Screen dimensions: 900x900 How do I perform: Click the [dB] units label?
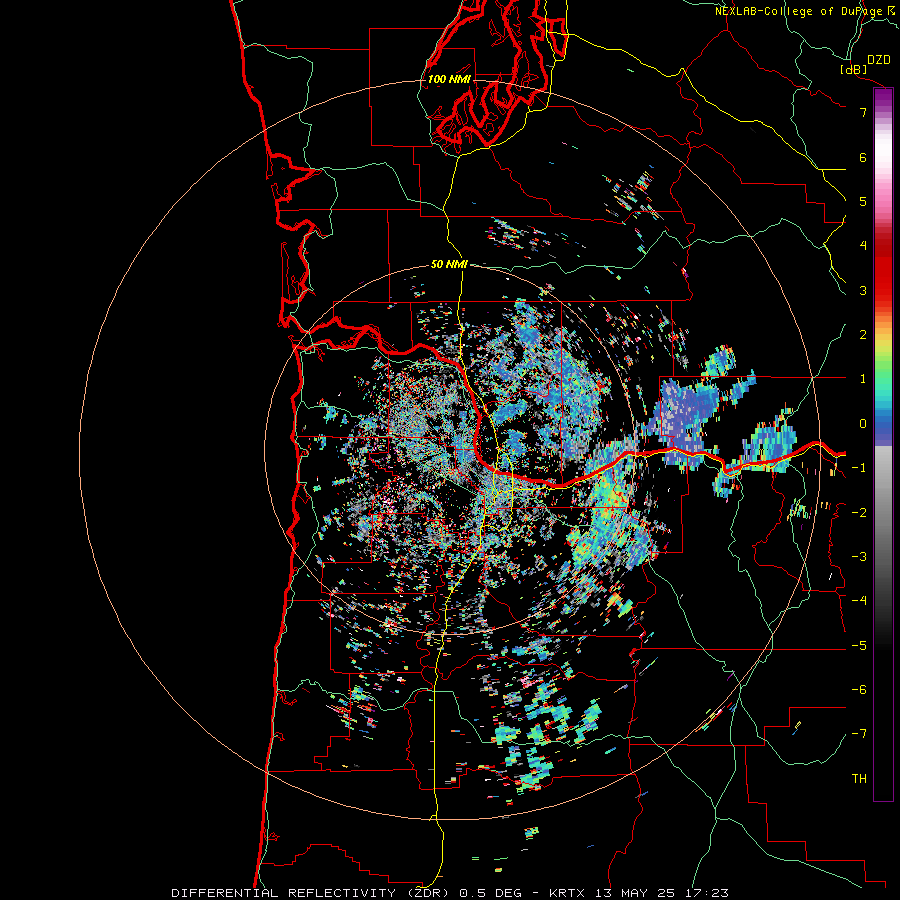(854, 69)
